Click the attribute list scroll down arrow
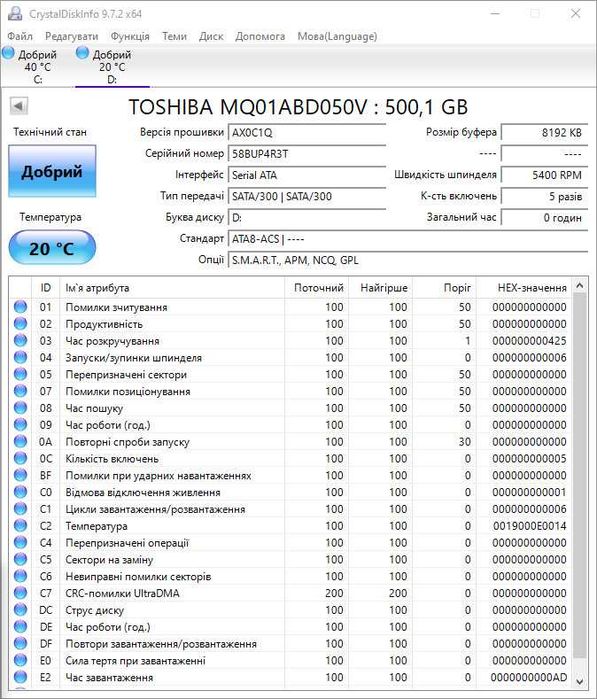597x699 pixels. pos(580,682)
